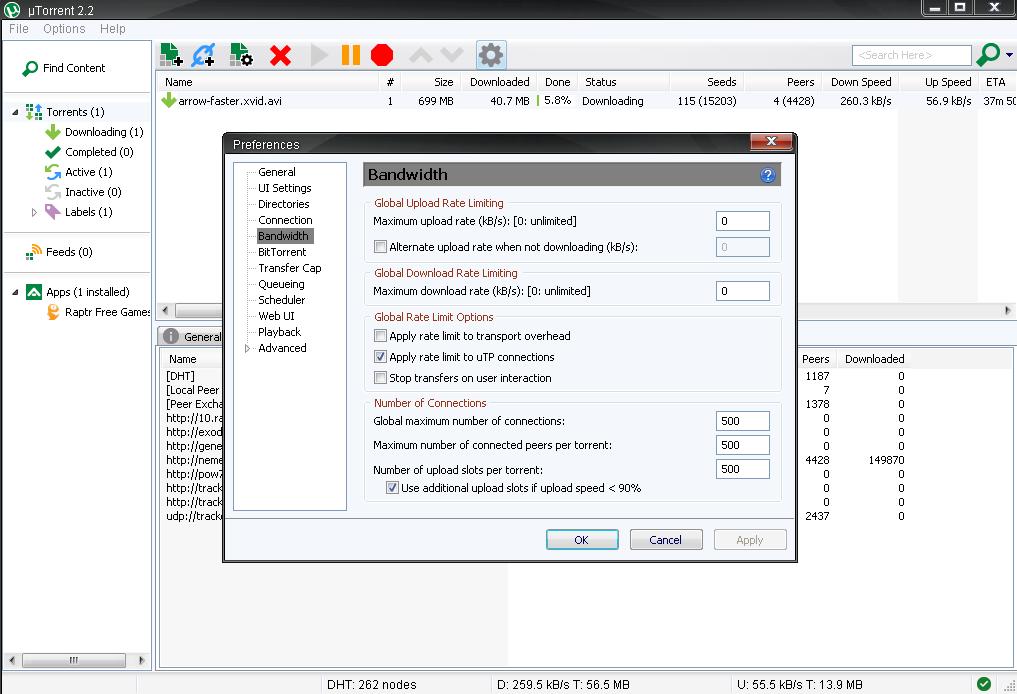1017x694 pixels.
Task: Select BitTorrent preferences category
Action: [282, 252]
